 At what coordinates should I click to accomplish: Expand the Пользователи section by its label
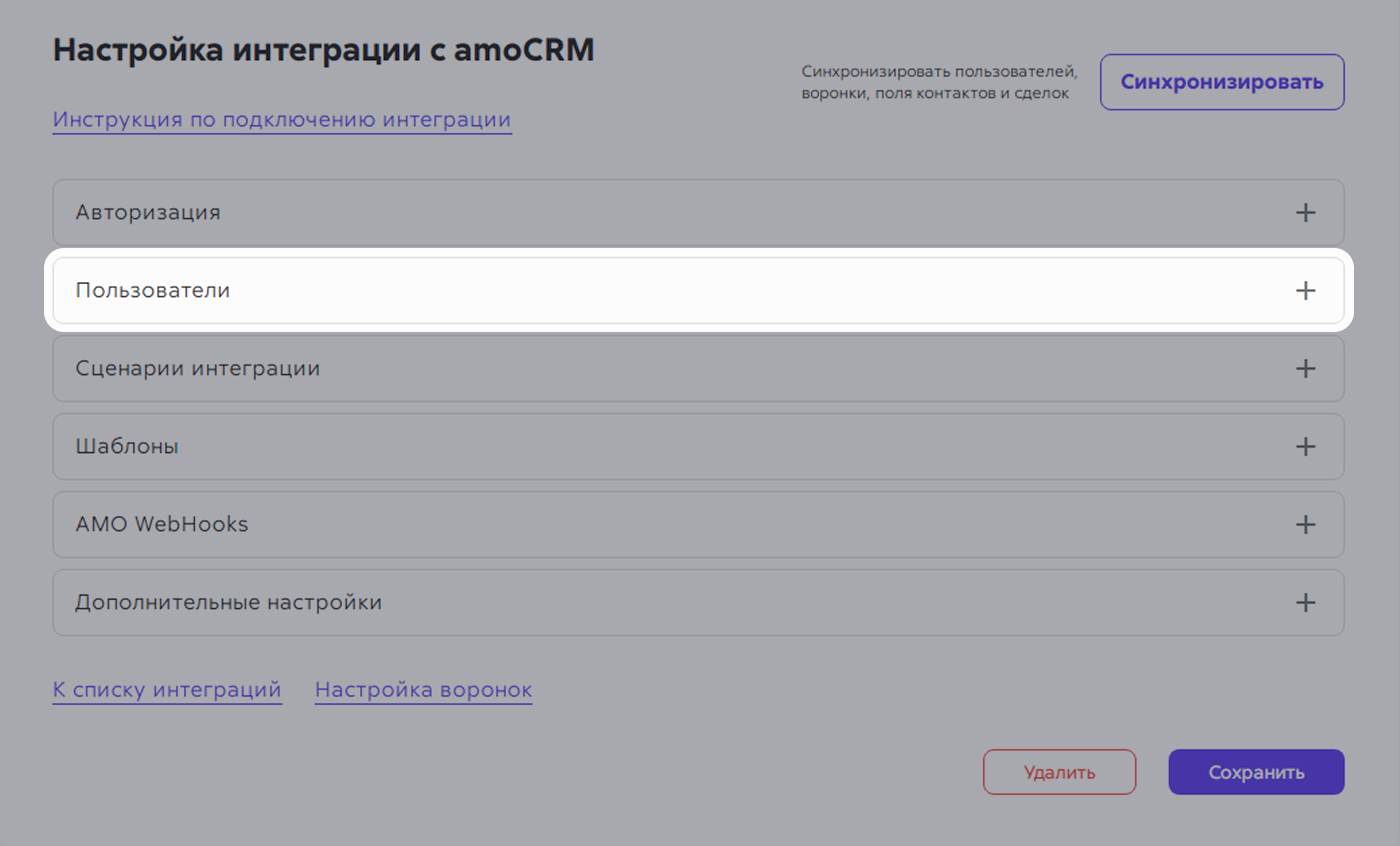153,291
